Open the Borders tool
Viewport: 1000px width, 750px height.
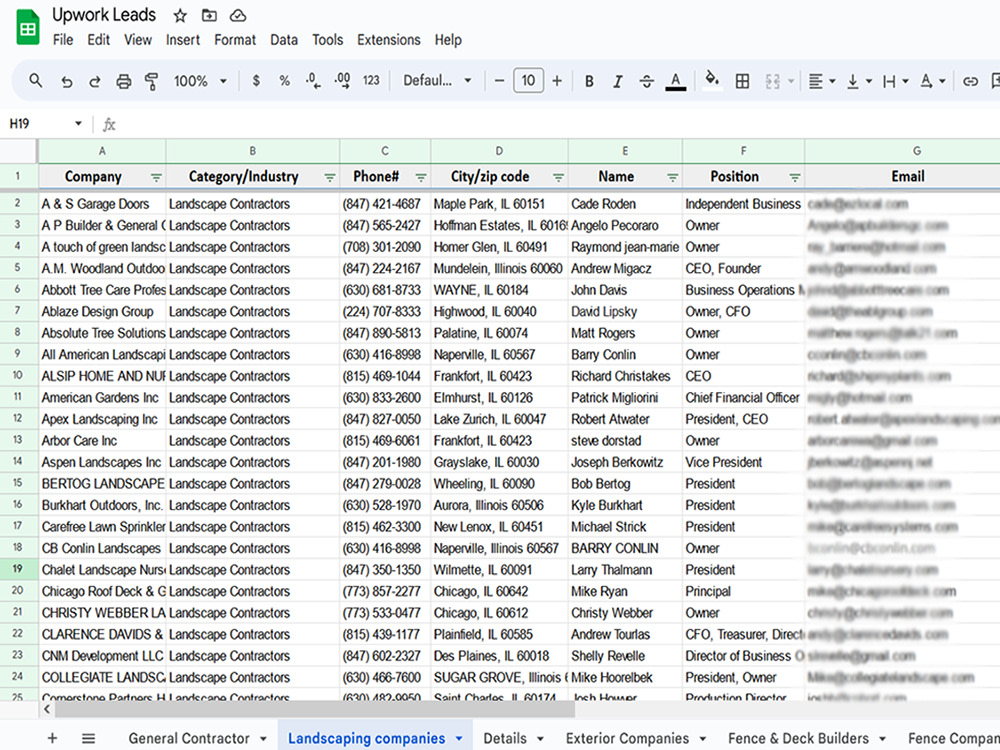[x=742, y=80]
